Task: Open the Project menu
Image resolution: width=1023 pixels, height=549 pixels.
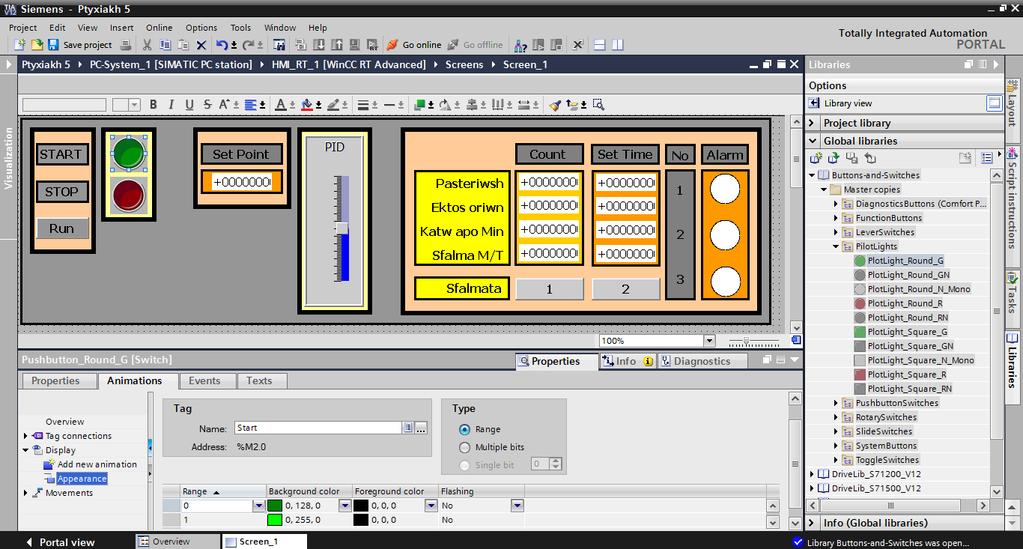Action: (x=23, y=27)
